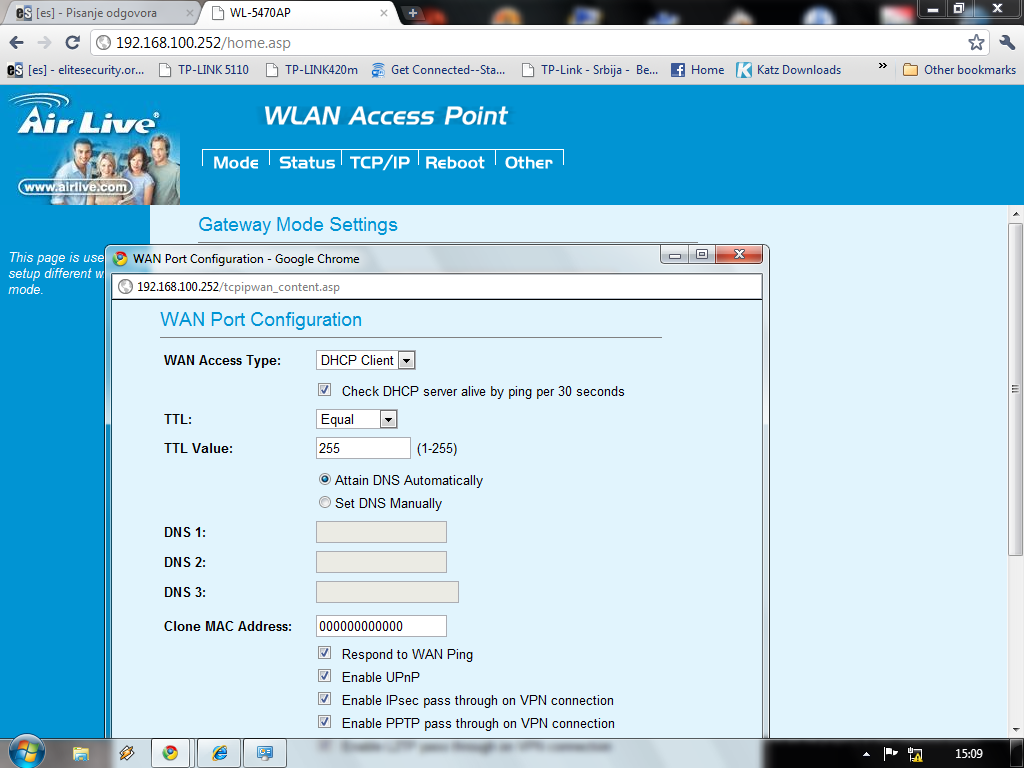Click the main page scrollbar down arrow
This screenshot has height=768, width=1024.
[1016, 729]
